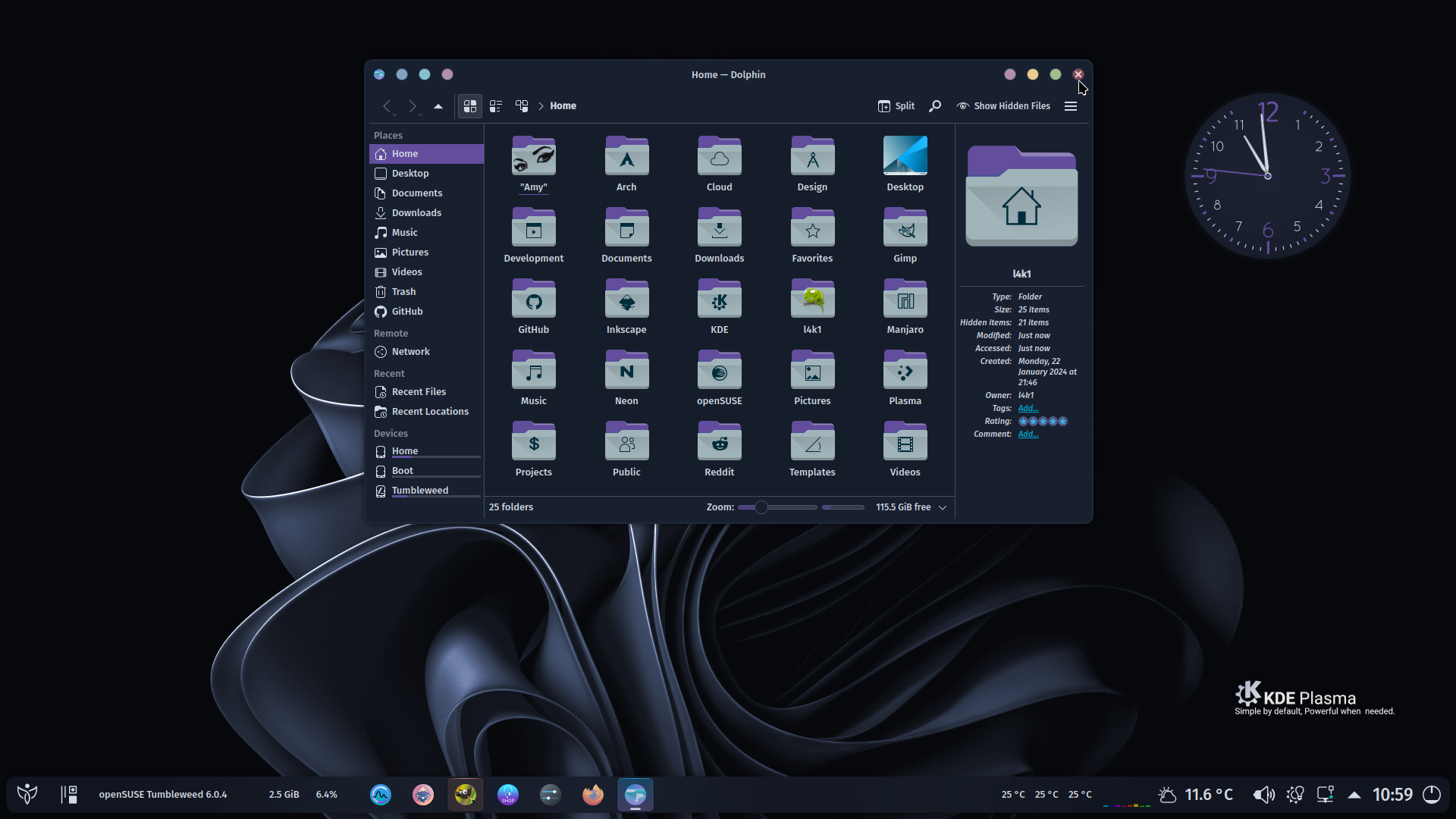Viewport: 1456px width, 819px height.
Task: Open the application launcher on the panel
Action: coord(27,794)
